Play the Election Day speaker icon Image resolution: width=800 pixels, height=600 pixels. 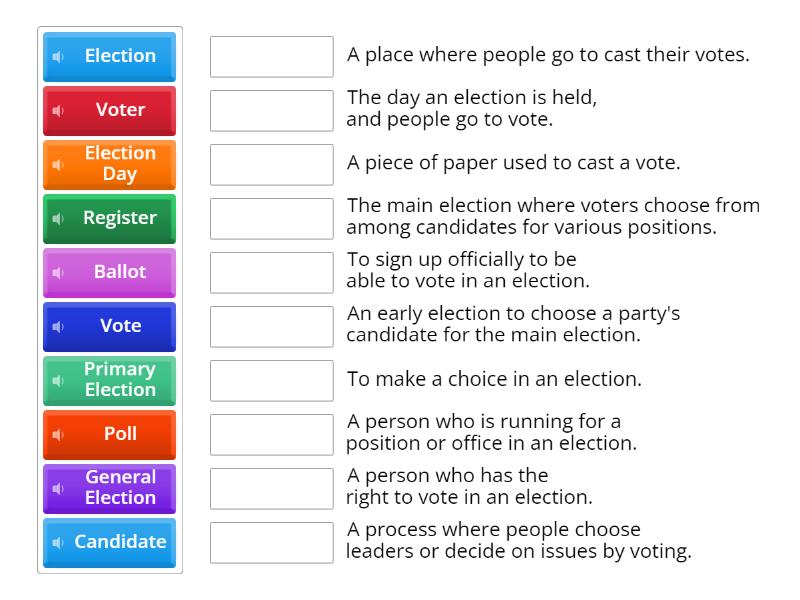click(x=59, y=164)
